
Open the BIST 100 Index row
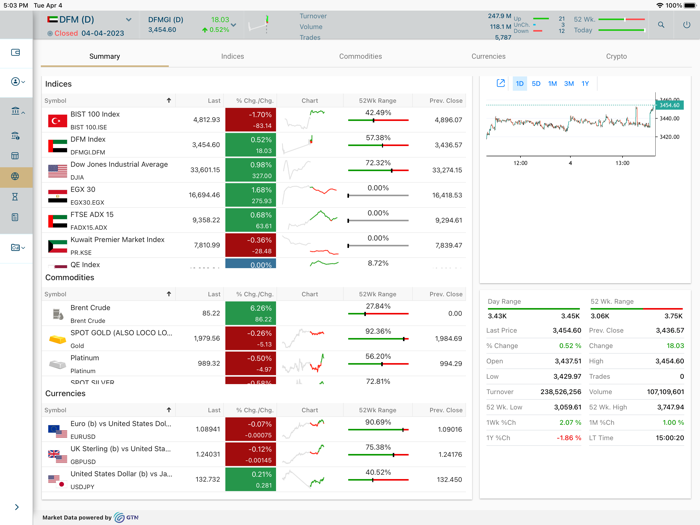click(254, 120)
